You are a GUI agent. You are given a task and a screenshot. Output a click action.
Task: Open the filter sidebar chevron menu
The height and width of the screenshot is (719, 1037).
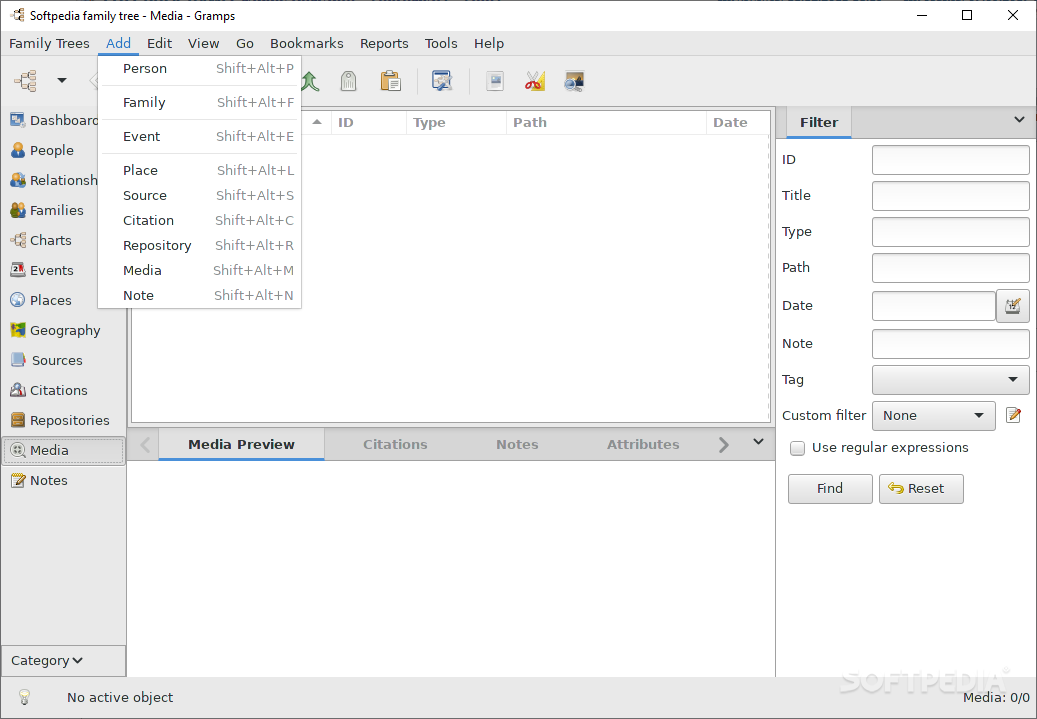(1019, 120)
